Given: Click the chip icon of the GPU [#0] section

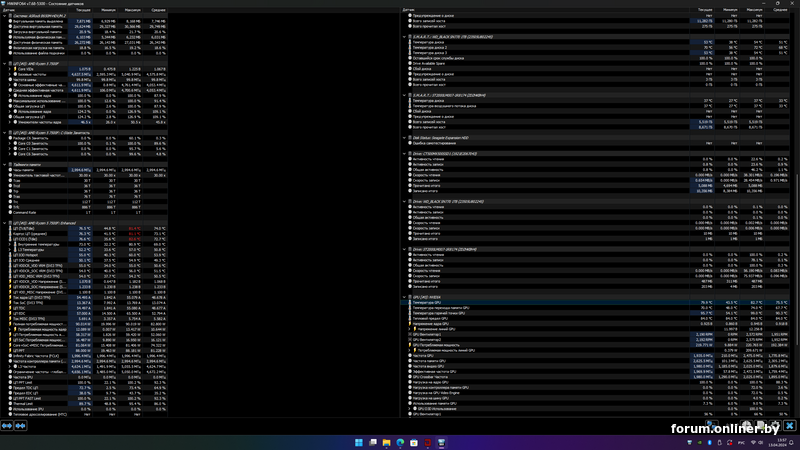Looking at the screenshot, I should tap(410, 297).
